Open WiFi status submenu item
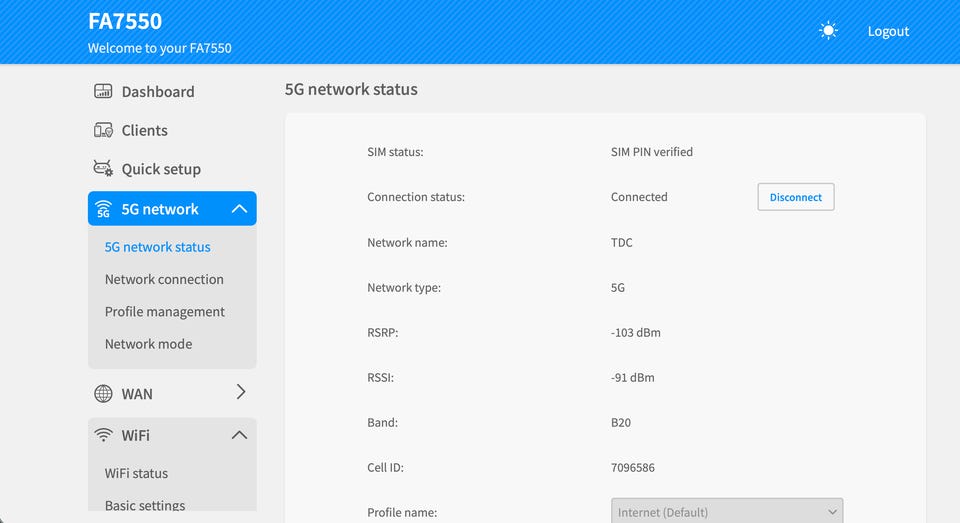Screen dimensions: 960x523 click(136, 473)
